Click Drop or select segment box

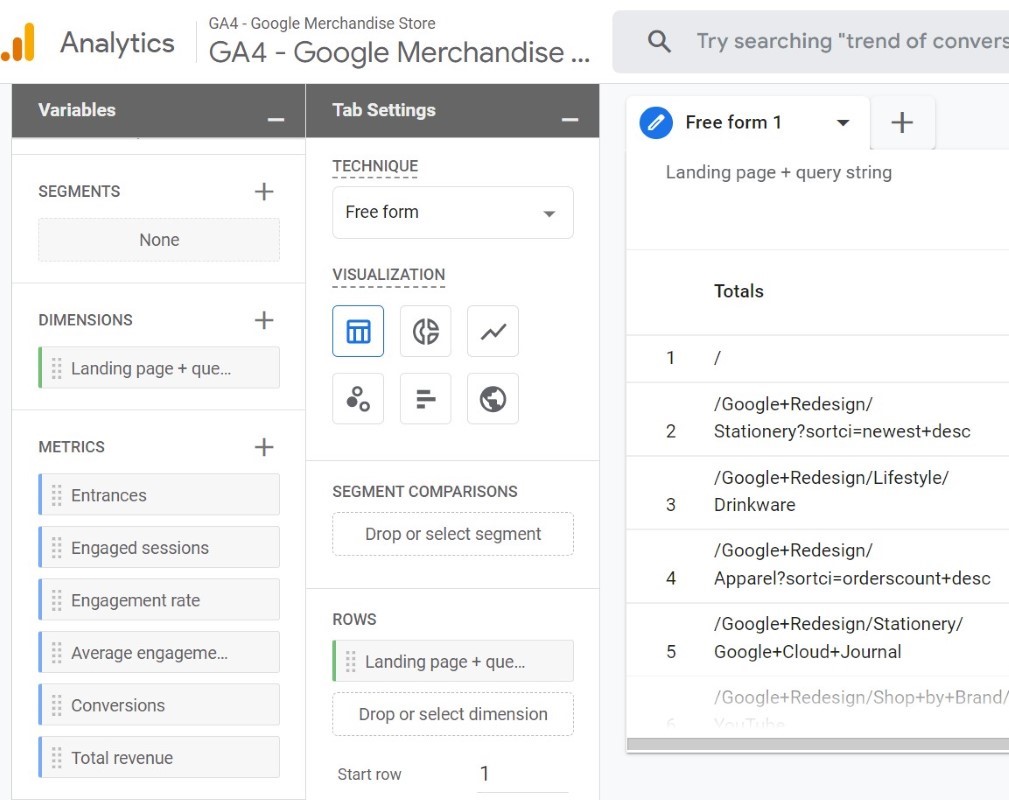tap(452, 534)
